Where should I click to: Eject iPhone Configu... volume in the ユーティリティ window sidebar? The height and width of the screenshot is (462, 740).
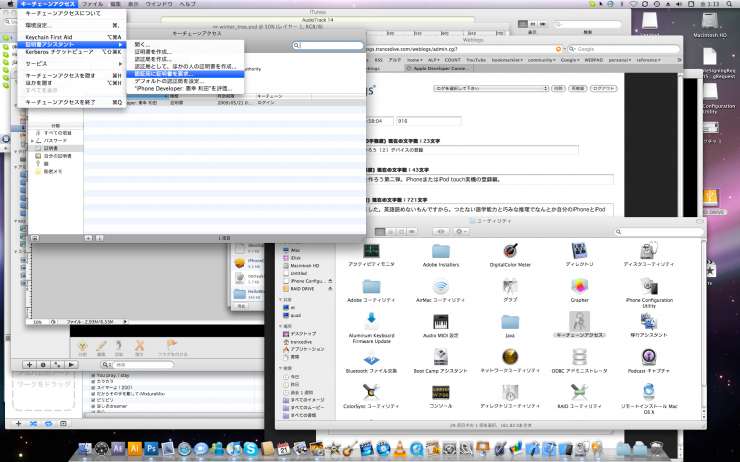[x=330, y=281]
